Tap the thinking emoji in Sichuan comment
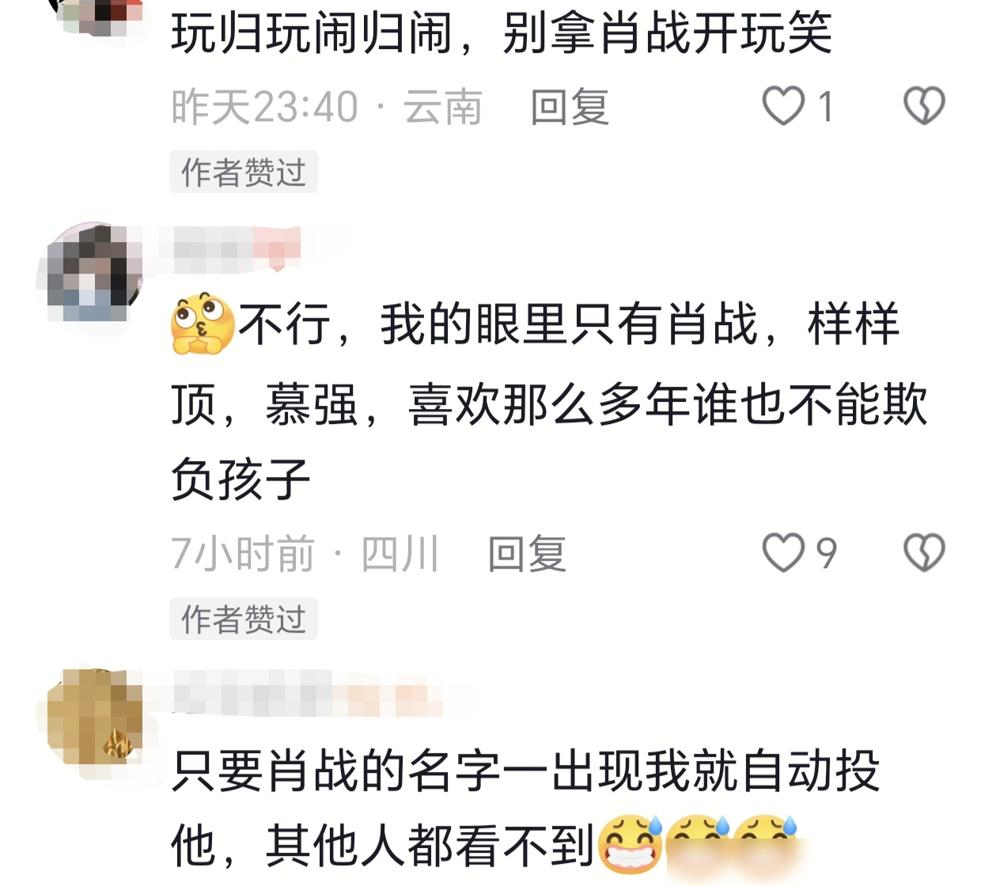Screen dimensions: 1000x886 (203, 324)
